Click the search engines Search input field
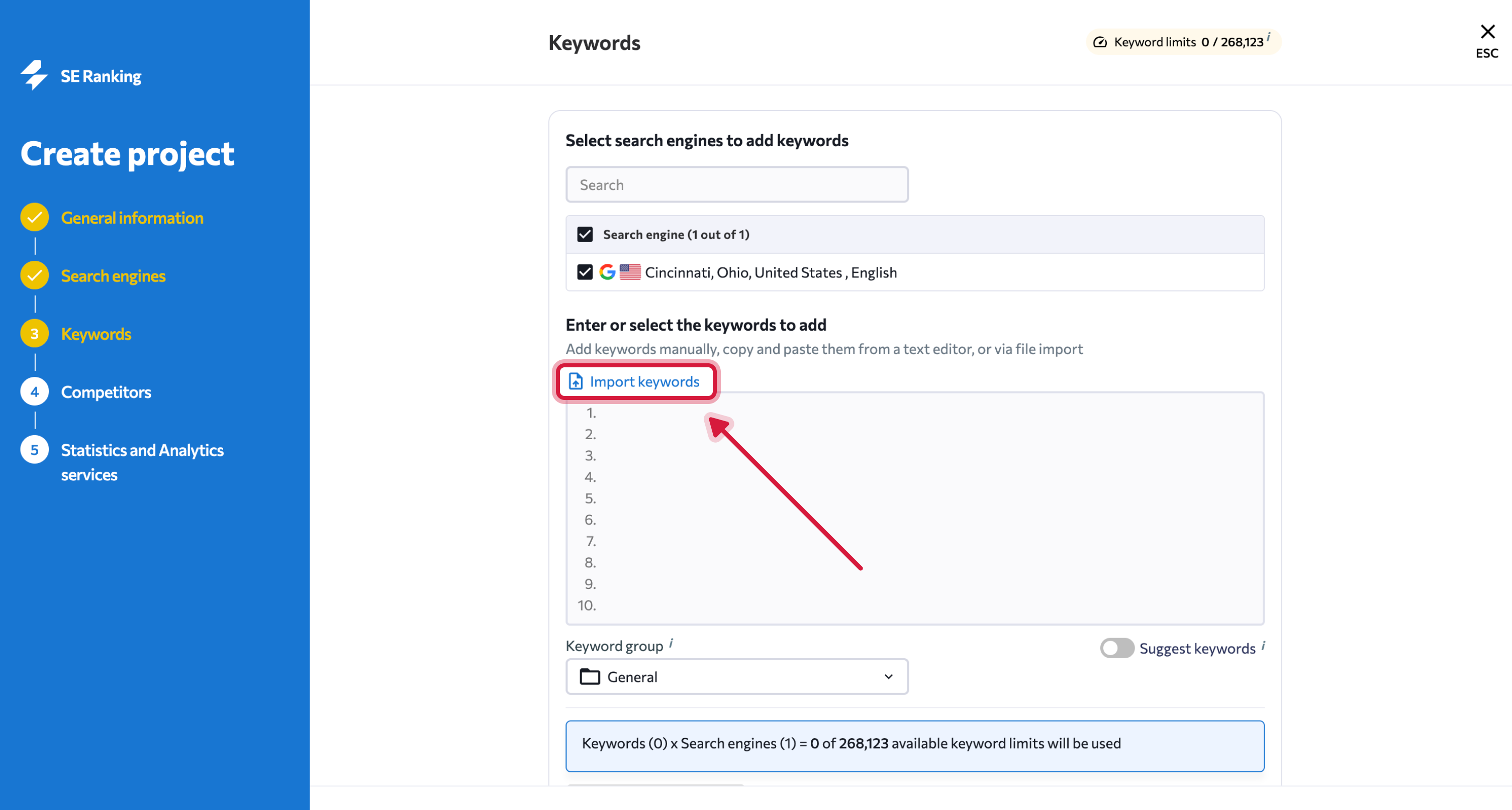Viewport: 1512px width, 810px height. coord(737,185)
